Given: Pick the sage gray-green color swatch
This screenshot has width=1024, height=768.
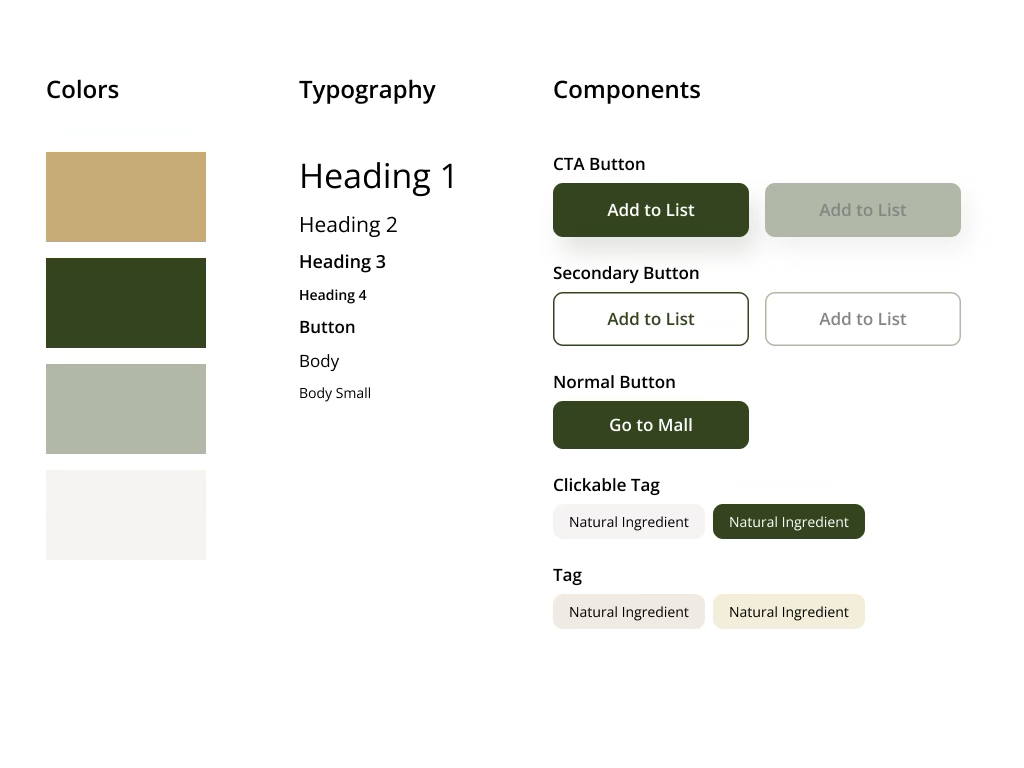Looking at the screenshot, I should coord(126,409).
